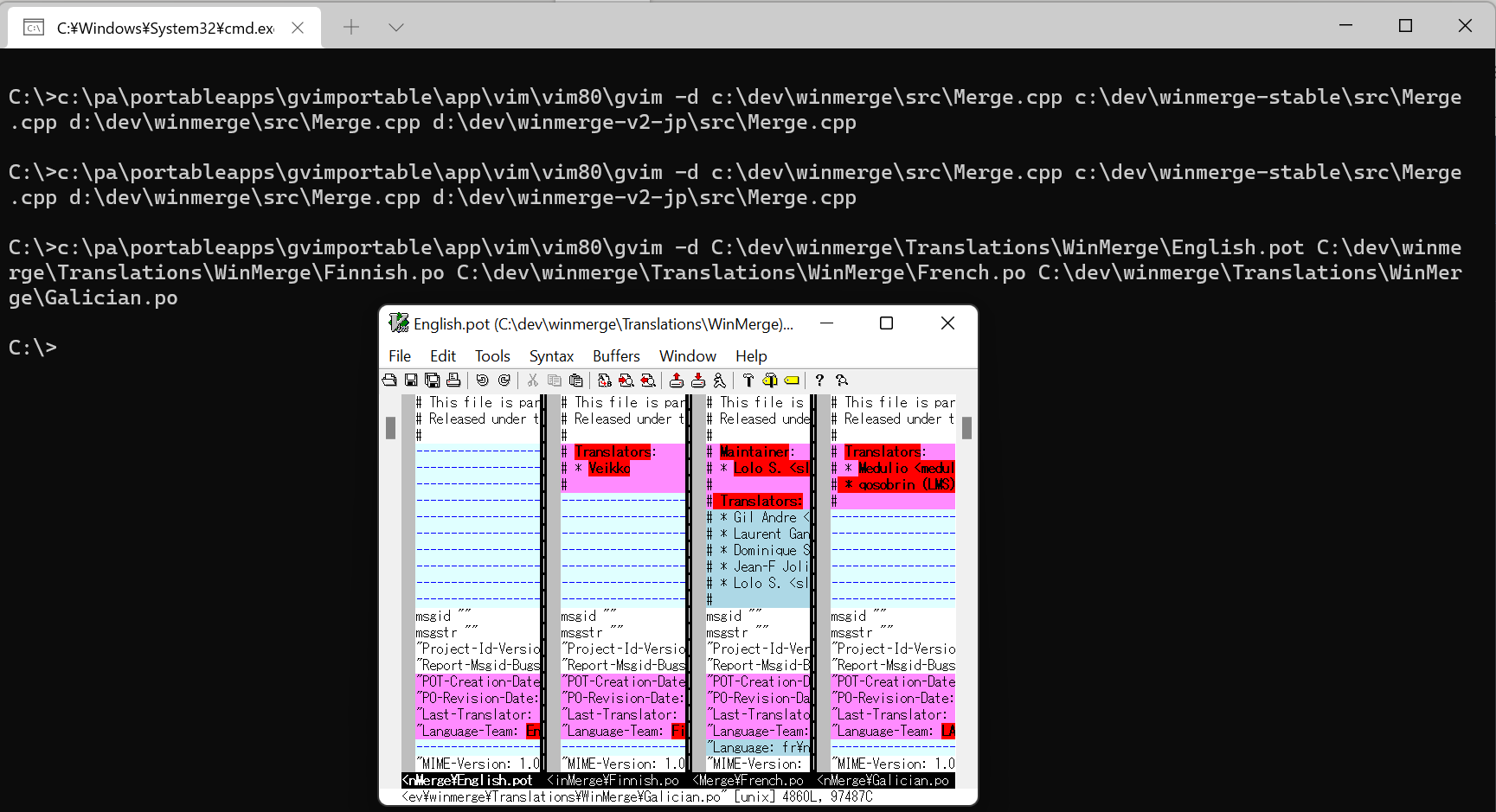1496x812 pixels.
Task: Click 'MIME-Version: 1.0' in Galician.po pane
Action: (893, 764)
